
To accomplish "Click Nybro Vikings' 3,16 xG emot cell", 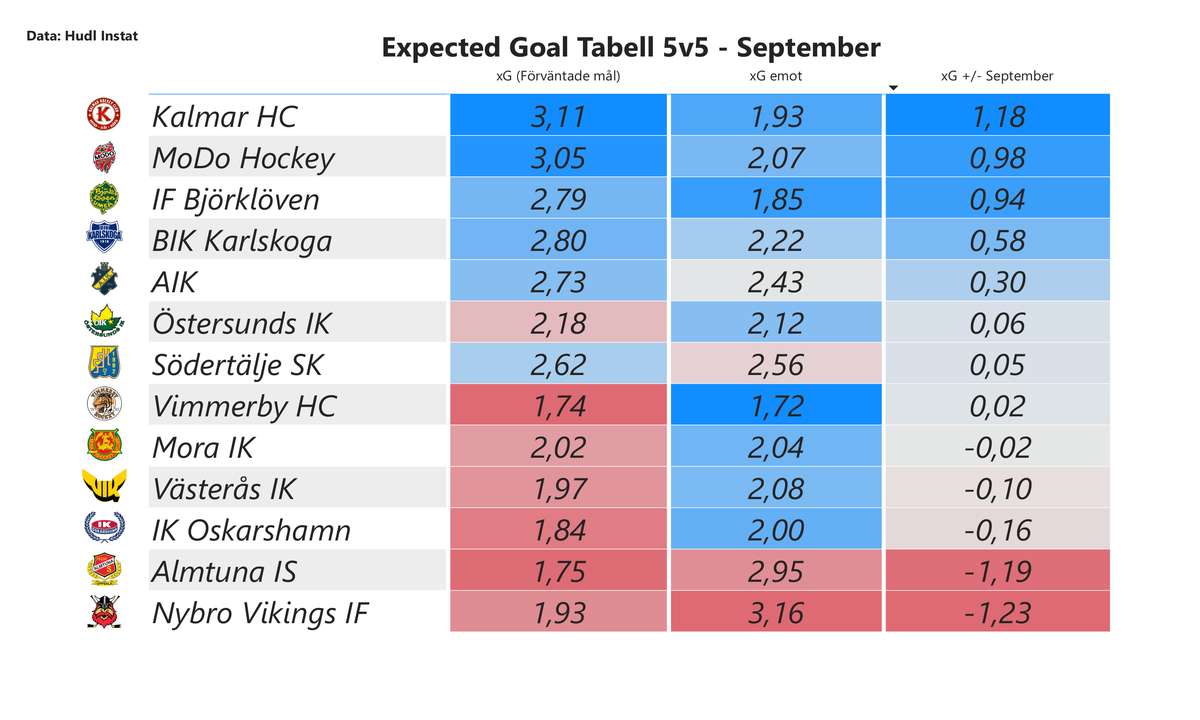I will [775, 612].
